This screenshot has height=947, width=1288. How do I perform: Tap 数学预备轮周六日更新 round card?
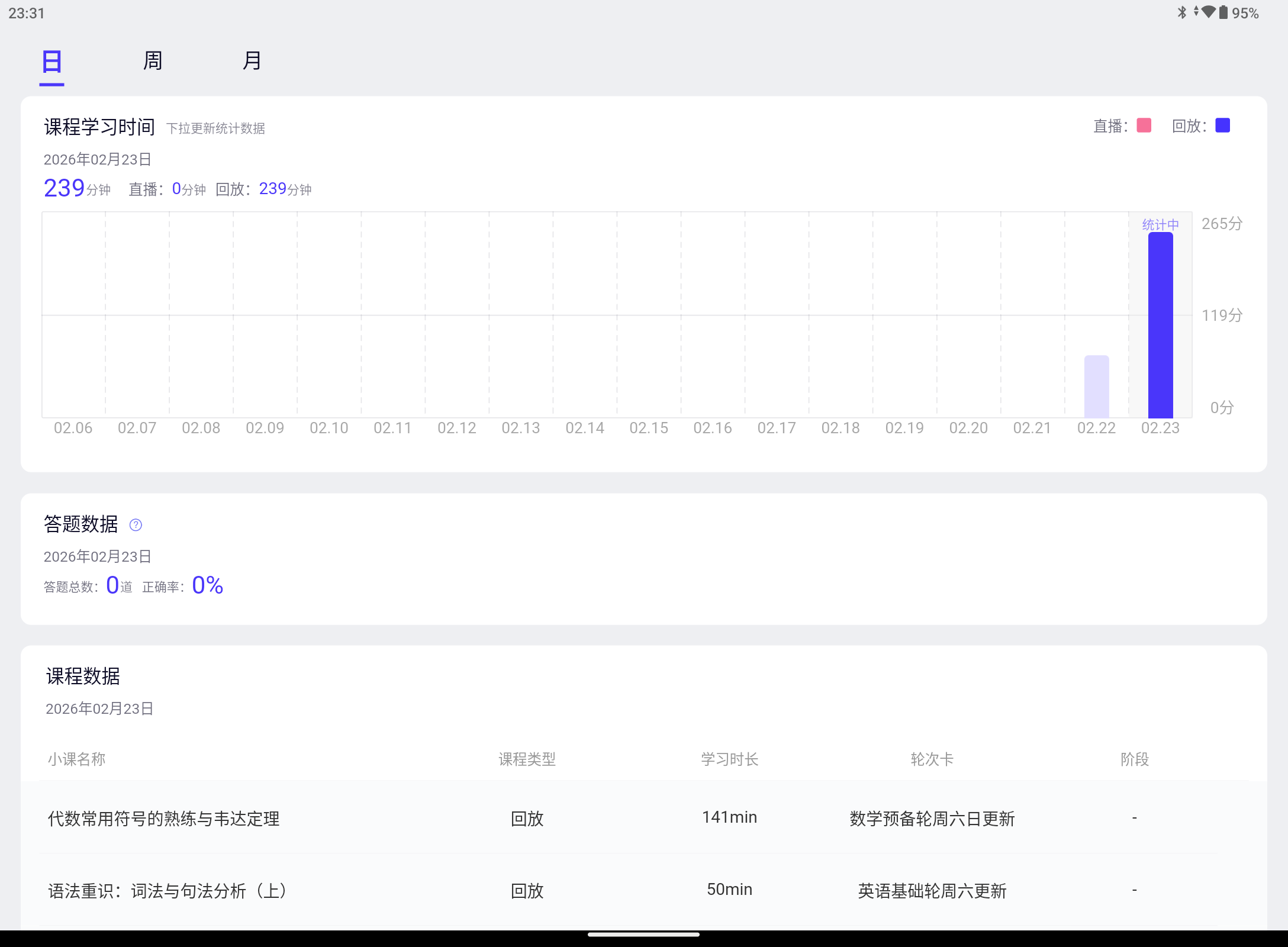coord(932,819)
